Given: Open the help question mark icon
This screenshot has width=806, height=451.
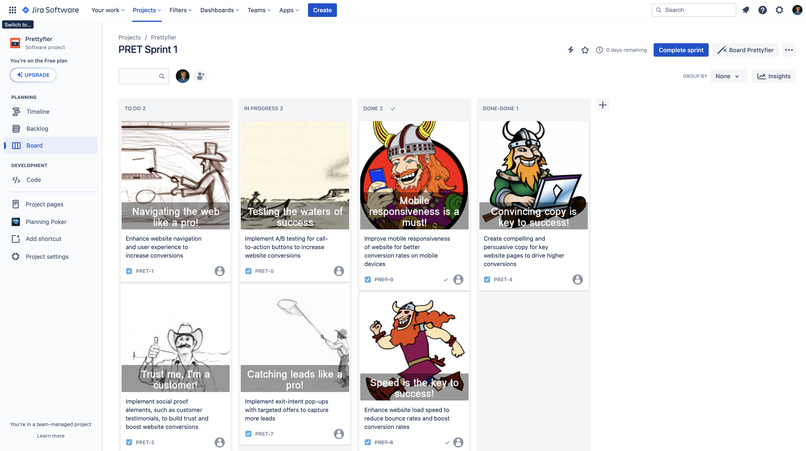Looking at the screenshot, I should (762, 10).
